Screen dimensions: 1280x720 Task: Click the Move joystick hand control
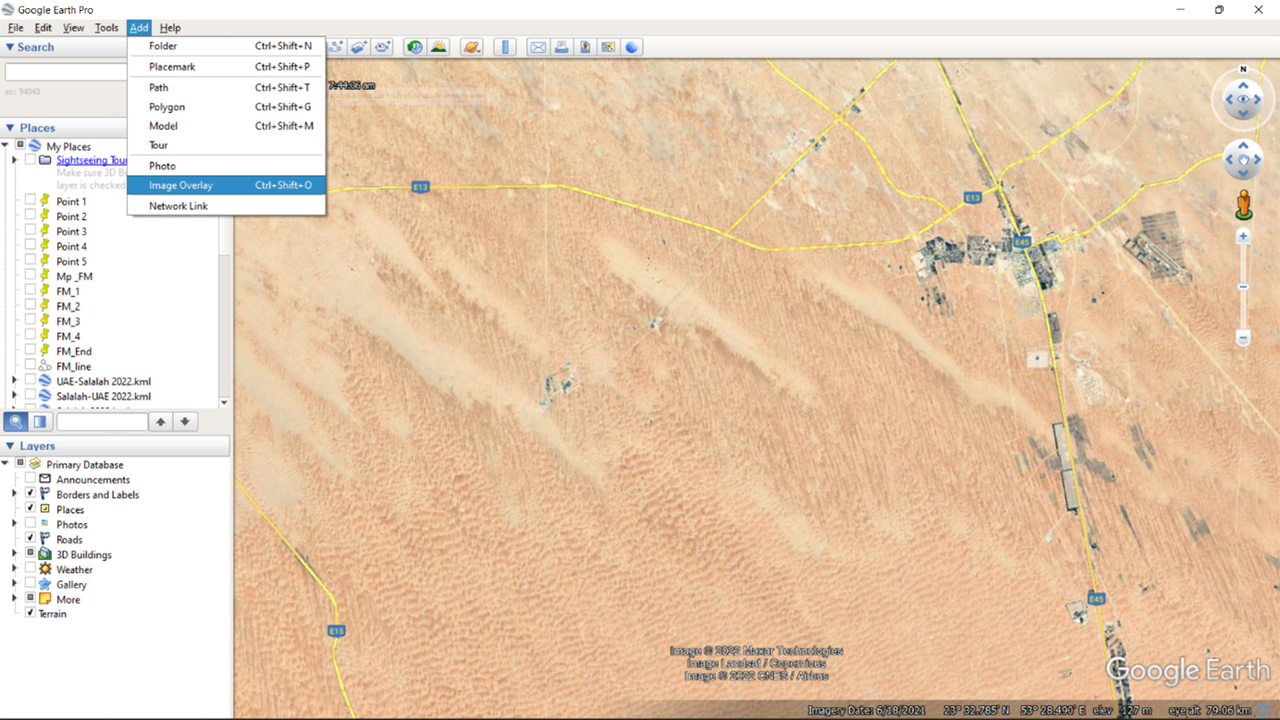pos(1244,159)
